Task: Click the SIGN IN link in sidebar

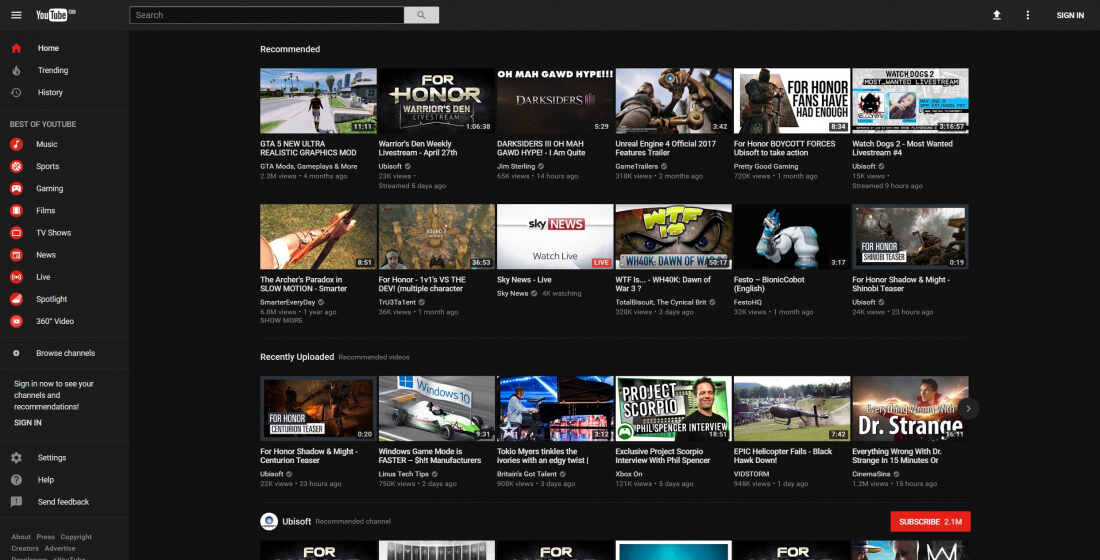Action: tap(28, 423)
